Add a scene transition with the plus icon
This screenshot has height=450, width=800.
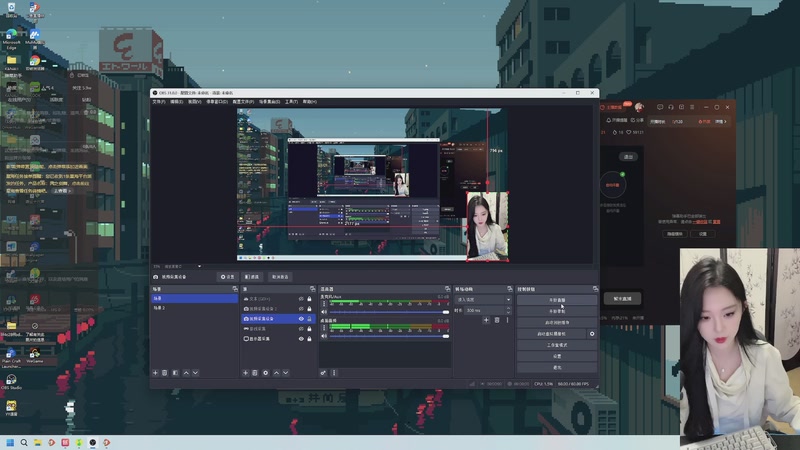[486, 320]
